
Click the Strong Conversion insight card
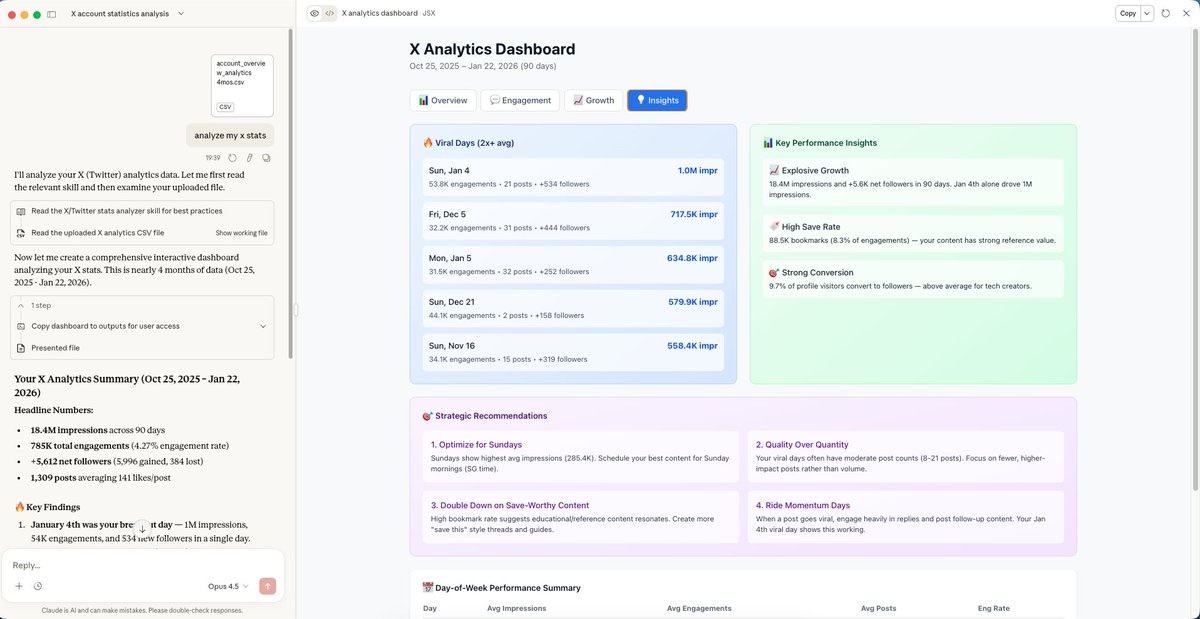[x=913, y=279]
